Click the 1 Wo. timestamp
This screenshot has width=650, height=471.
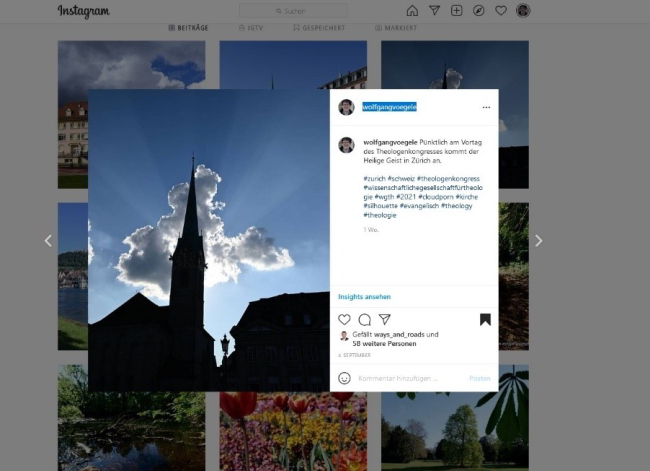point(371,229)
